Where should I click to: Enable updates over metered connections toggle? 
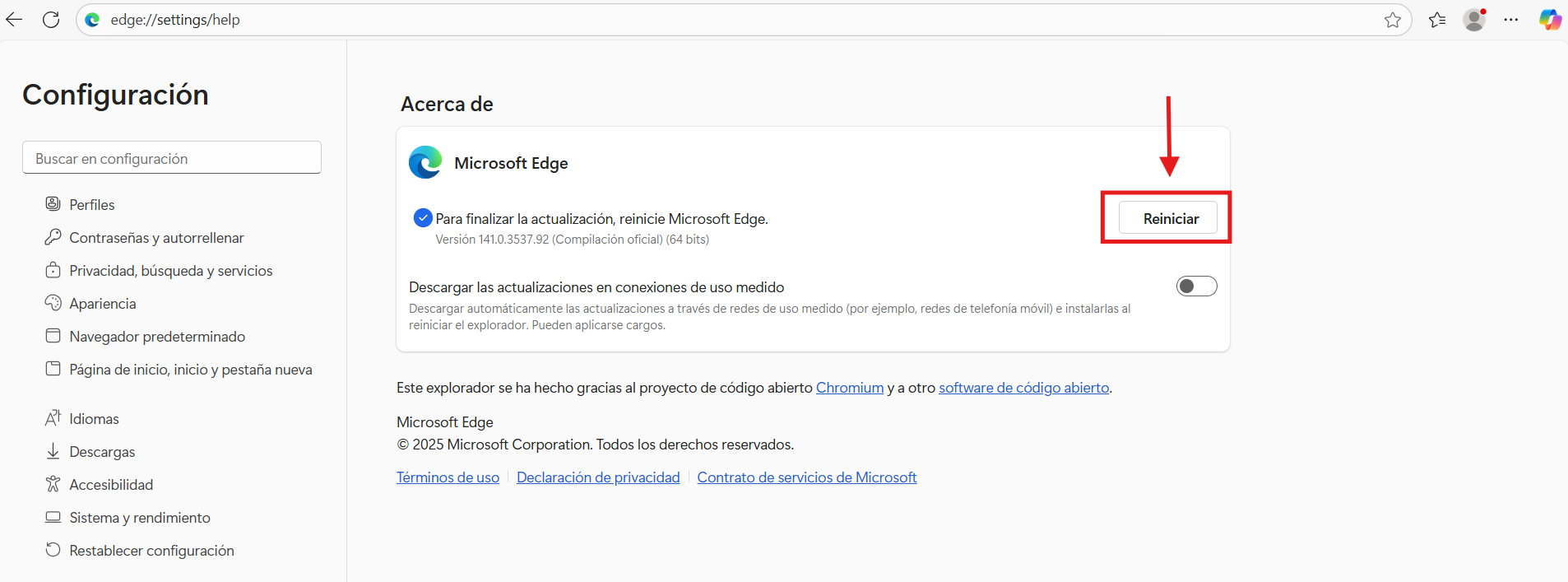point(1196,286)
